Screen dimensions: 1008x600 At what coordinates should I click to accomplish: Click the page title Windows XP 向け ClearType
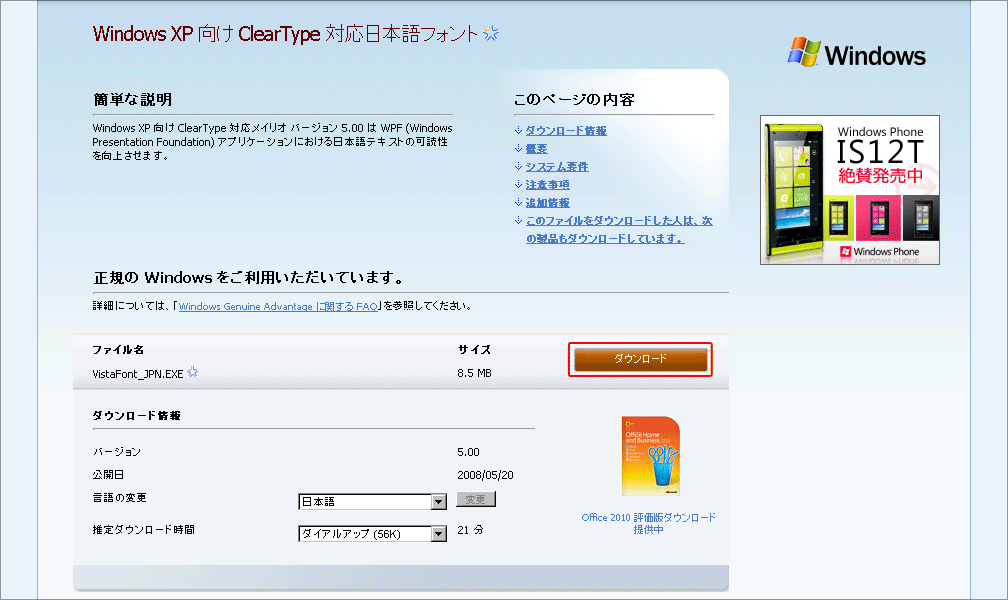[285, 33]
